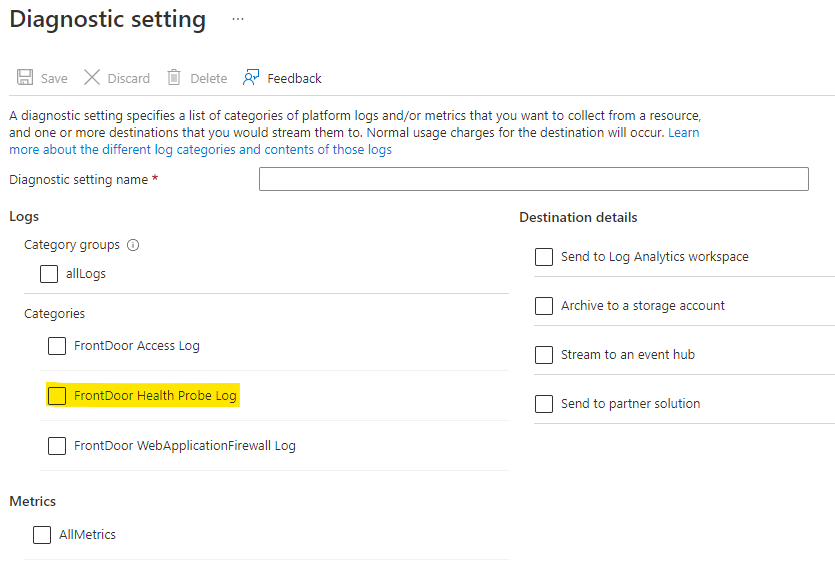Check the allLogs checkbox
The width and height of the screenshot is (835, 586).
pyautogui.click(x=49, y=273)
